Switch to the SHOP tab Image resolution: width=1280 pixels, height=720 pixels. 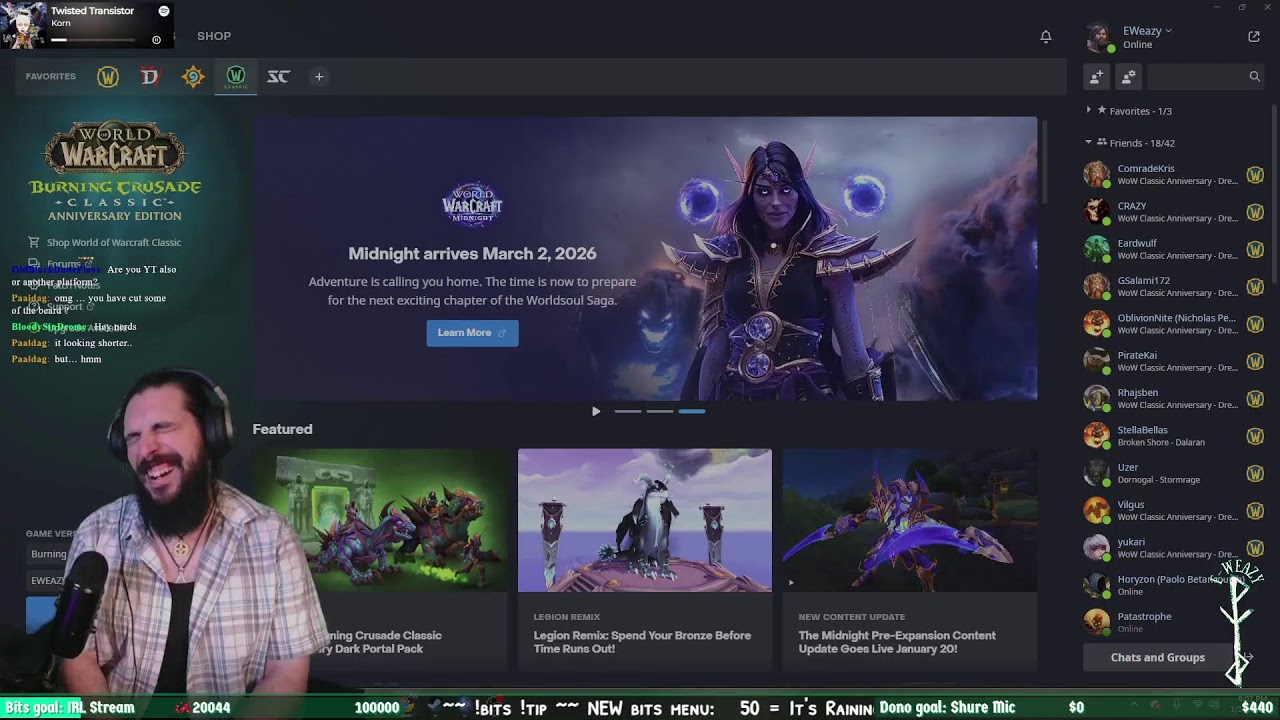point(214,36)
